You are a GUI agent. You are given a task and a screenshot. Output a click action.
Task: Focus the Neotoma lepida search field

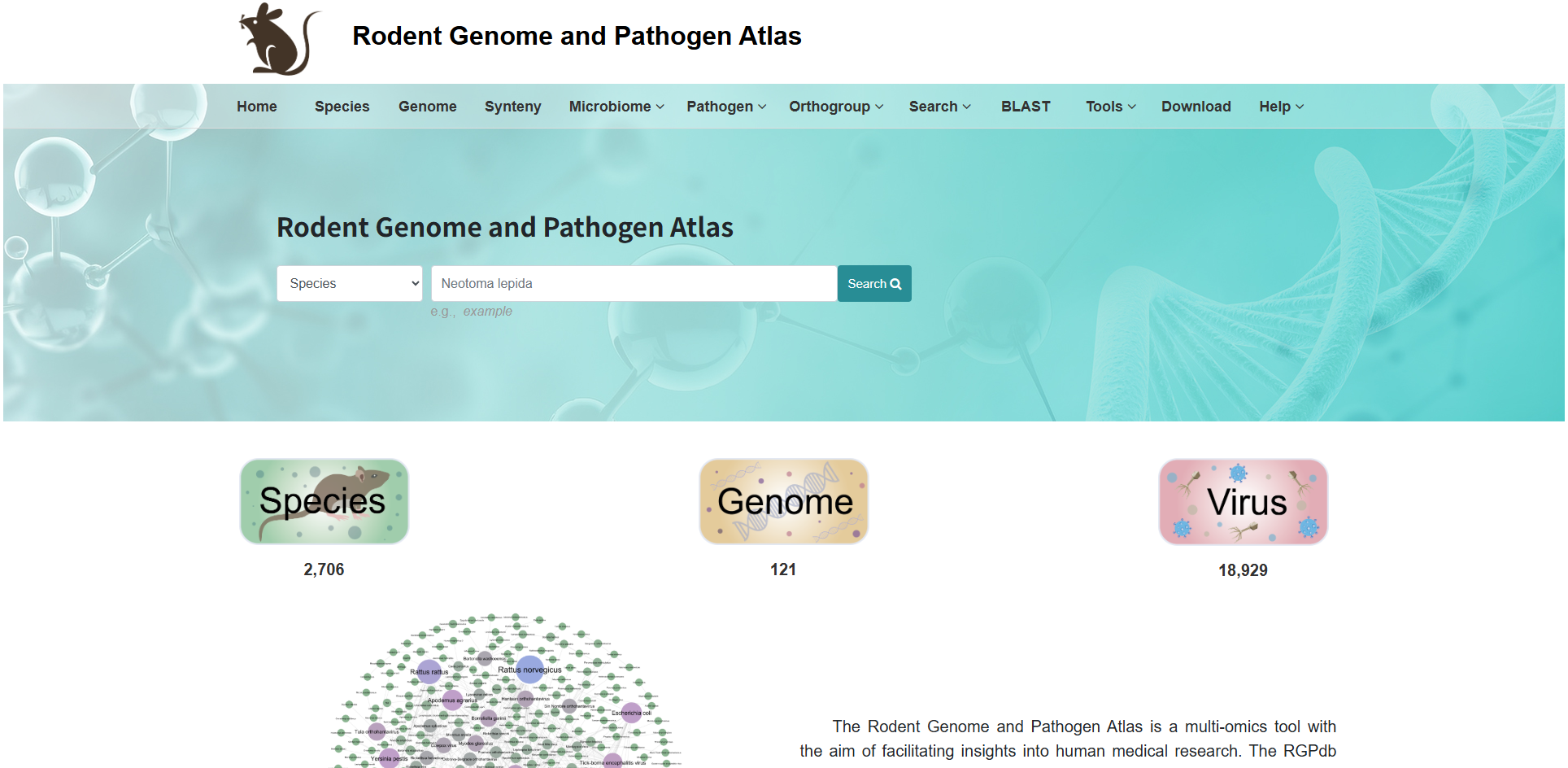(x=634, y=284)
